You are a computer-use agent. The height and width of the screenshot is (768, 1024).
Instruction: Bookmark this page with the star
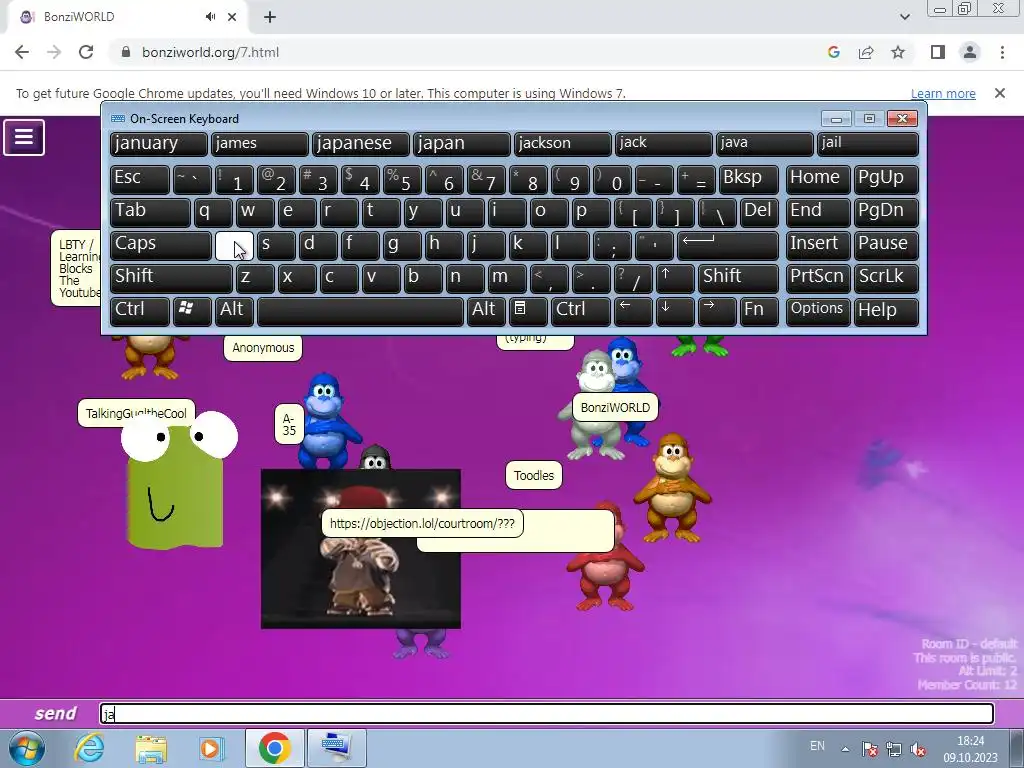pyautogui.click(x=898, y=52)
